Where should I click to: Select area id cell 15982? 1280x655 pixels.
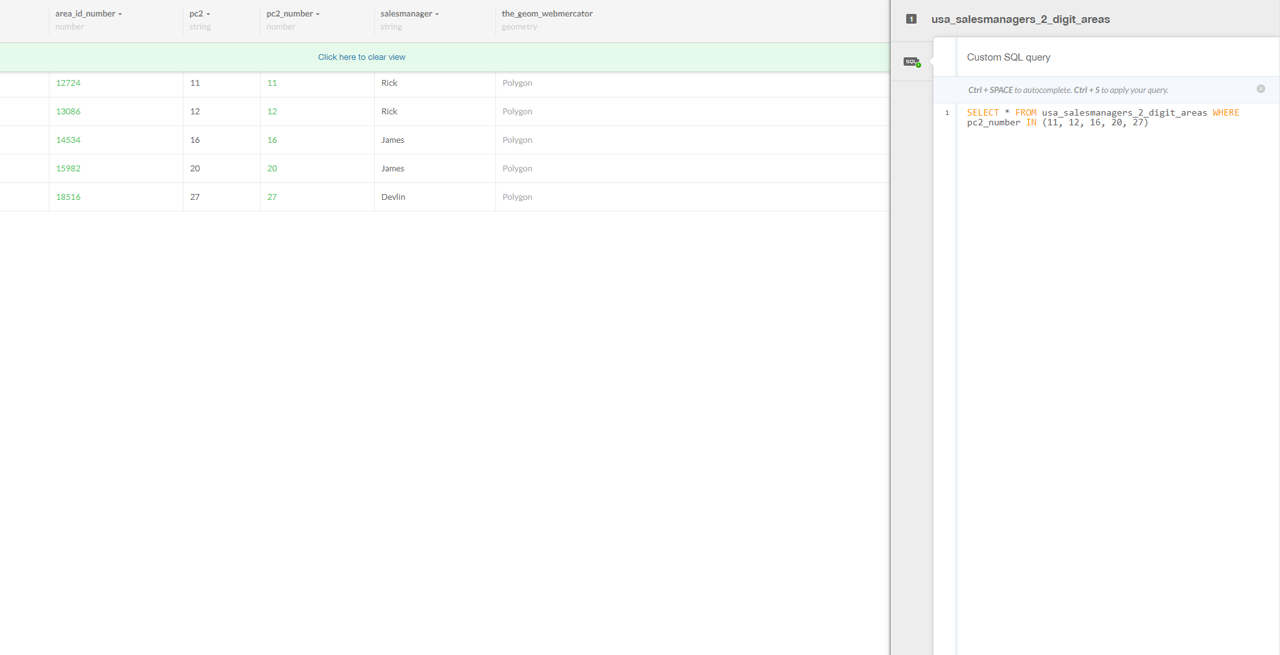pyautogui.click(x=68, y=168)
